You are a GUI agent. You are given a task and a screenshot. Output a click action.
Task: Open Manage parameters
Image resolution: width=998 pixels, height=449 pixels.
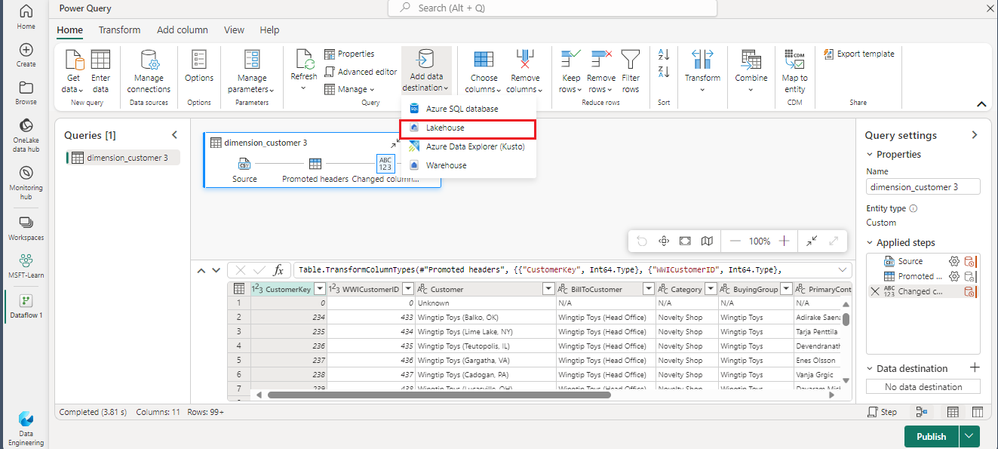pos(251,71)
